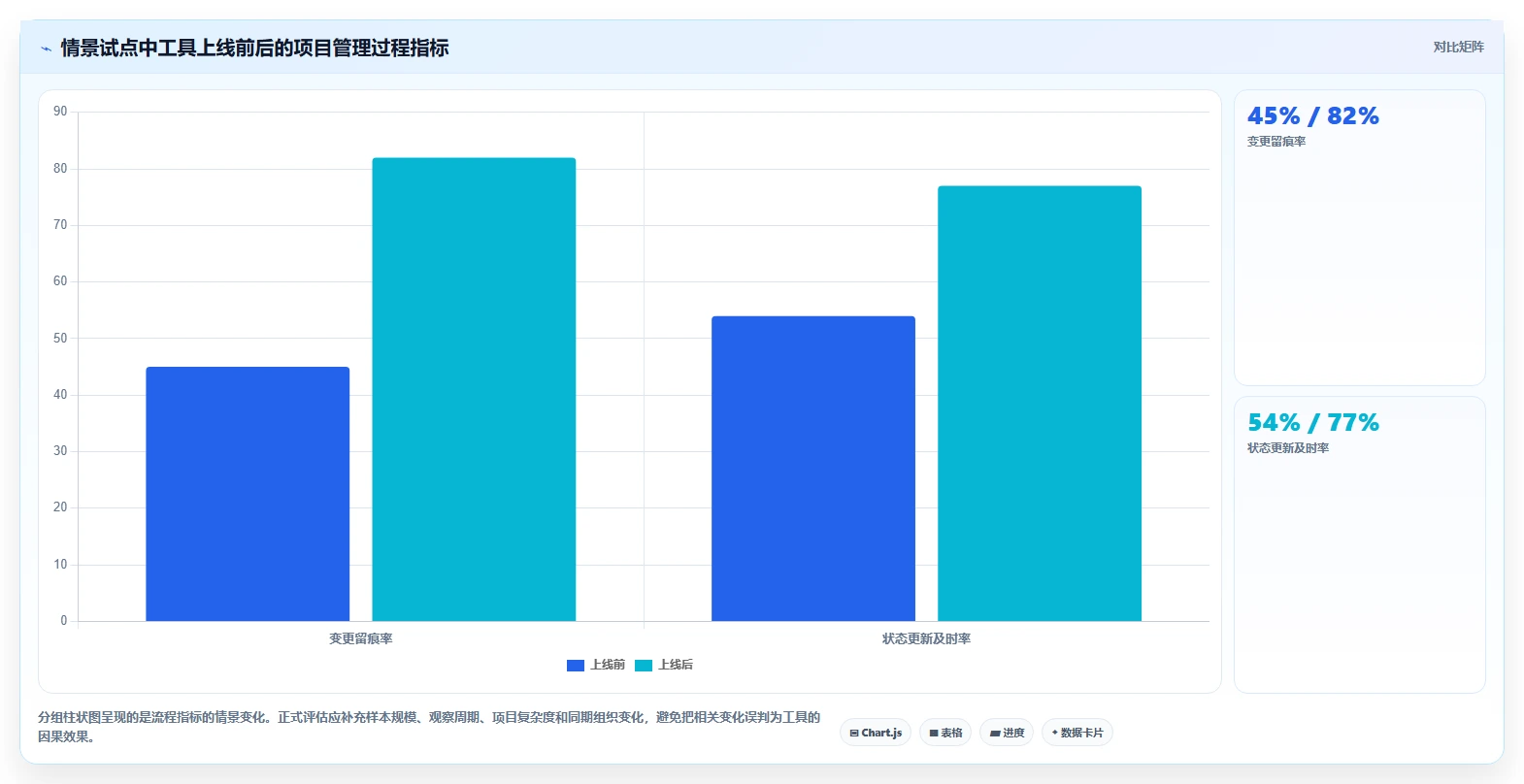Click the 进度 chip
The height and width of the screenshot is (784, 1524).
1007,733
